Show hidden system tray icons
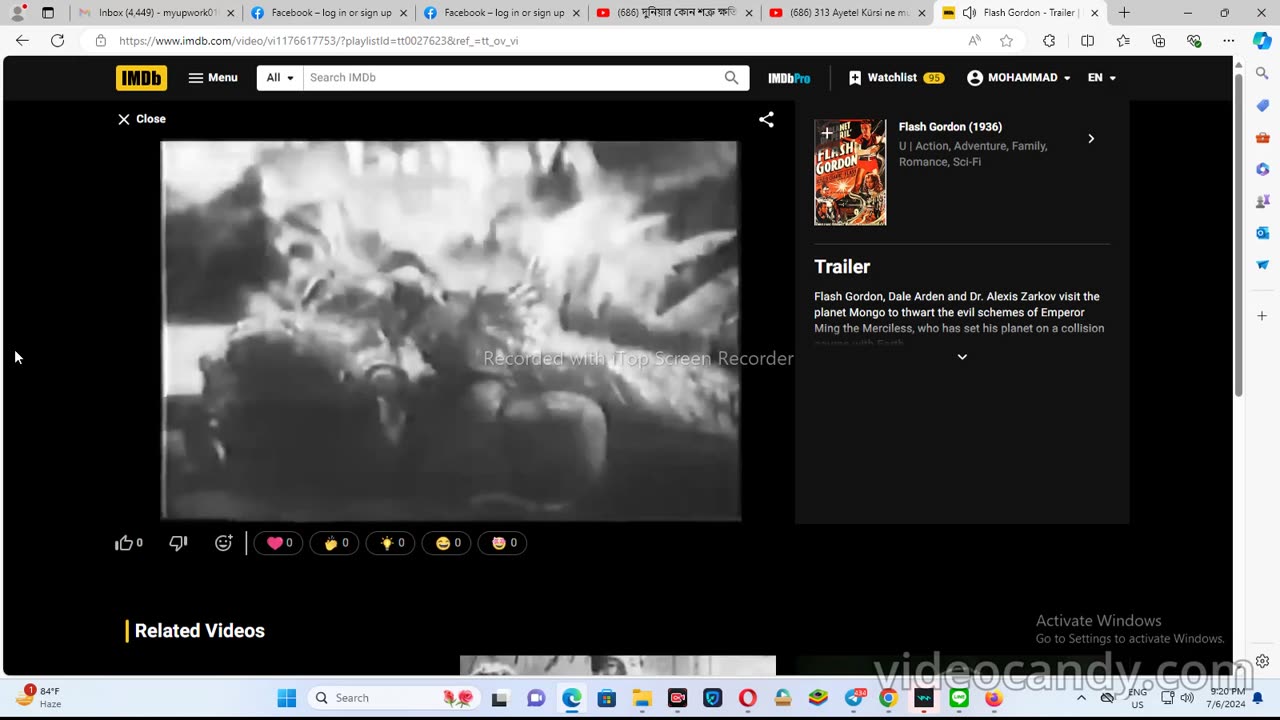 (1081, 698)
